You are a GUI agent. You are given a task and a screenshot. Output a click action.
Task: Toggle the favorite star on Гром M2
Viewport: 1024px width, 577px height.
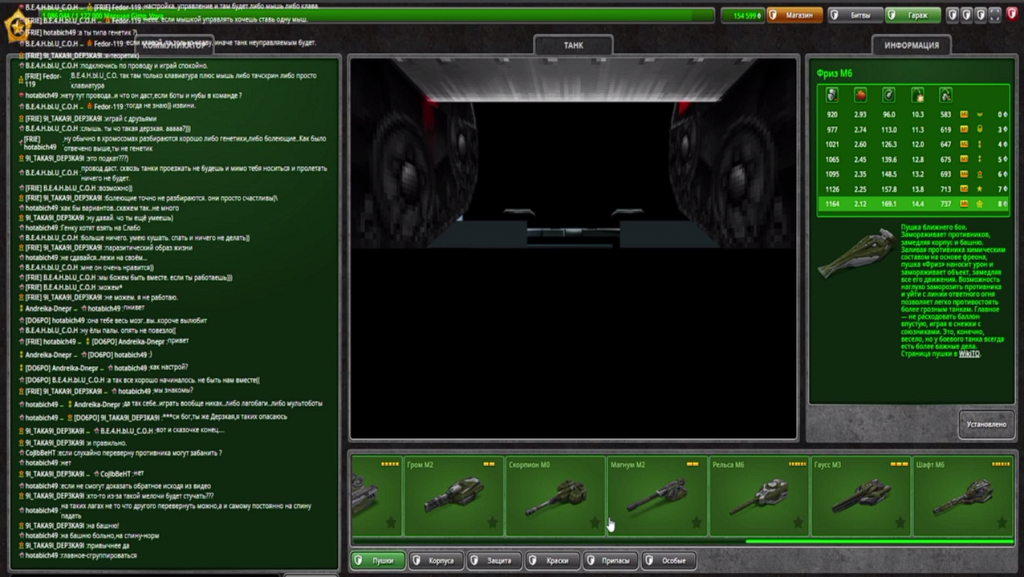(492, 522)
